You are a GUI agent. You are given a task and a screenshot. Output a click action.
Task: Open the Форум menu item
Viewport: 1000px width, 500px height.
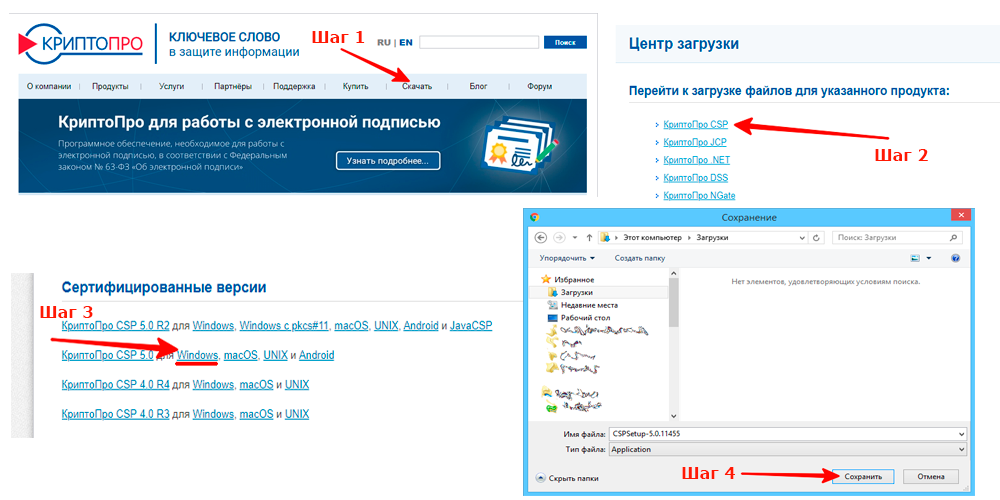(x=540, y=86)
